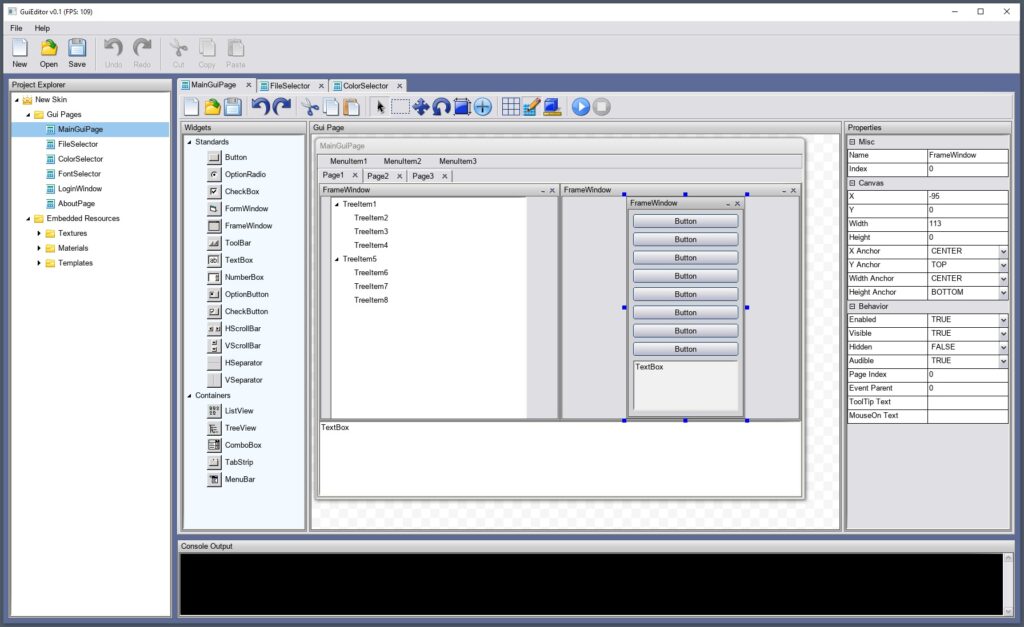1024x627 pixels.
Task: Click the blue redo arrow in editor toolbar
Action: 281,106
